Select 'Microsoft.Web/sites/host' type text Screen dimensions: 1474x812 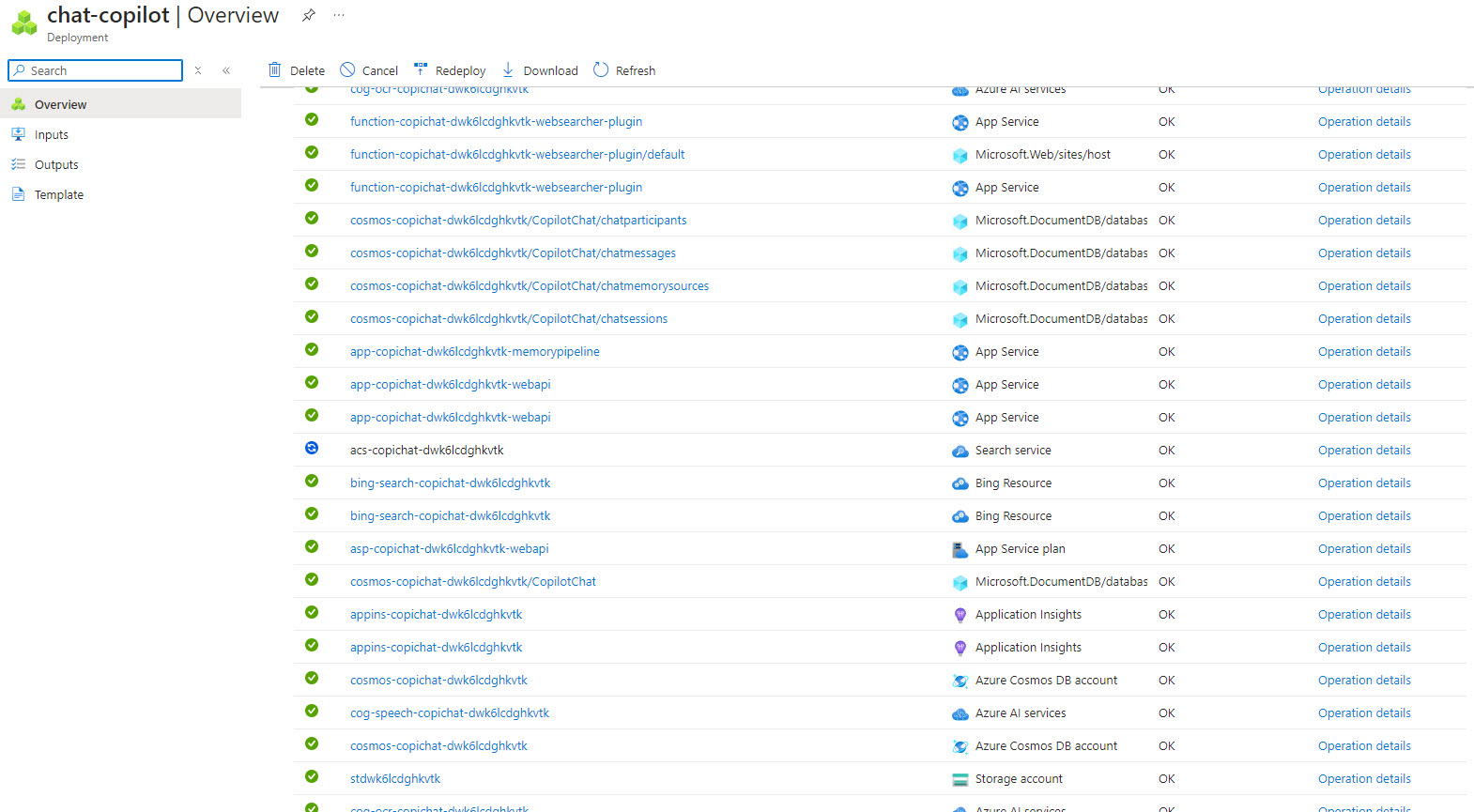click(x=1043, y=155)
